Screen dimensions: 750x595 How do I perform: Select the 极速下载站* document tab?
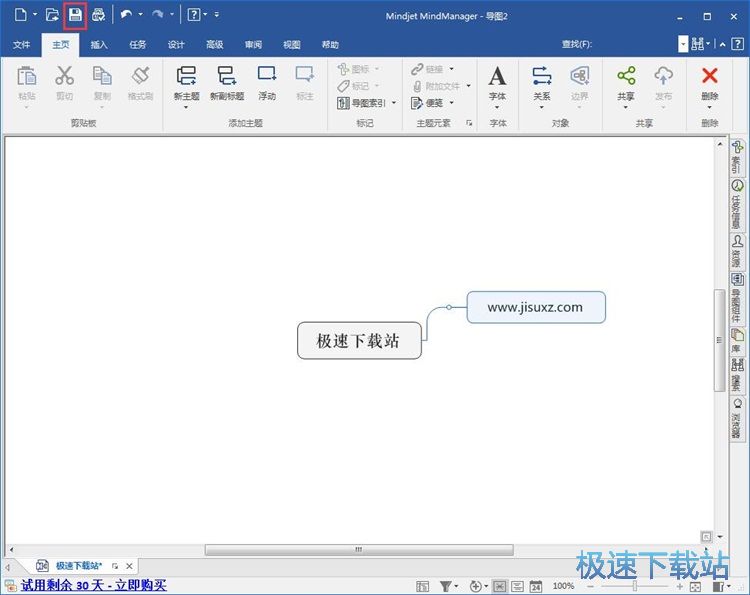click(79, 566)
